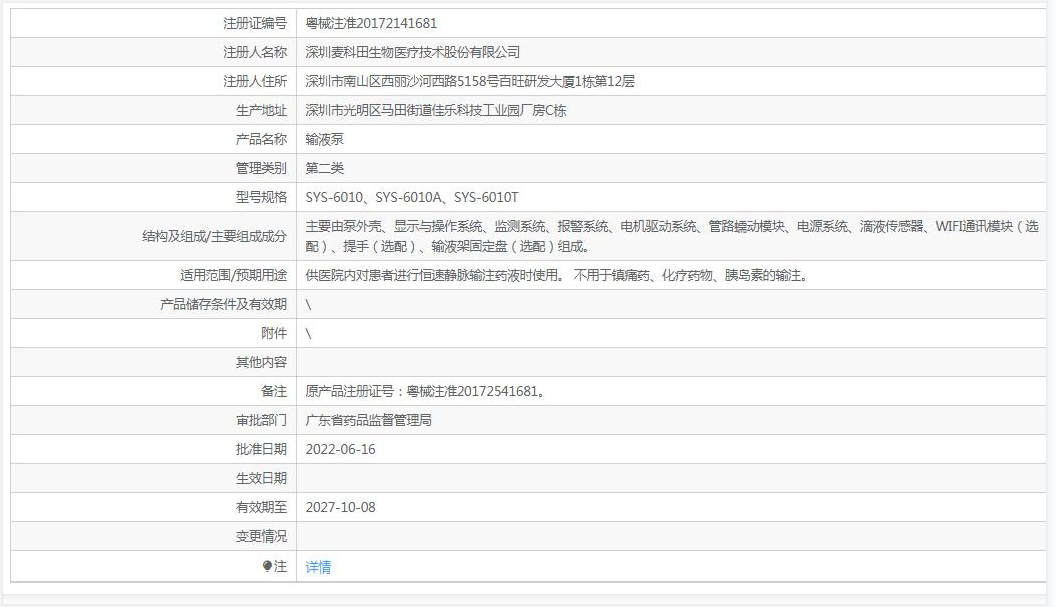Click registration number 粤械注准20172141681
This screenshot has height=607, width=1056.
tap(371, 23)
